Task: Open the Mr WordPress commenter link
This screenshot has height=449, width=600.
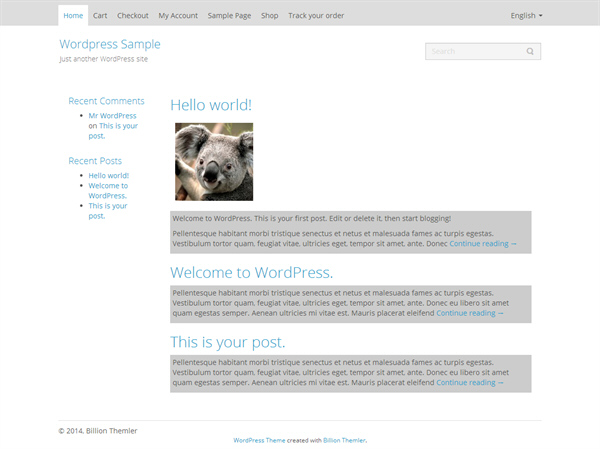Action: point(112,116)
